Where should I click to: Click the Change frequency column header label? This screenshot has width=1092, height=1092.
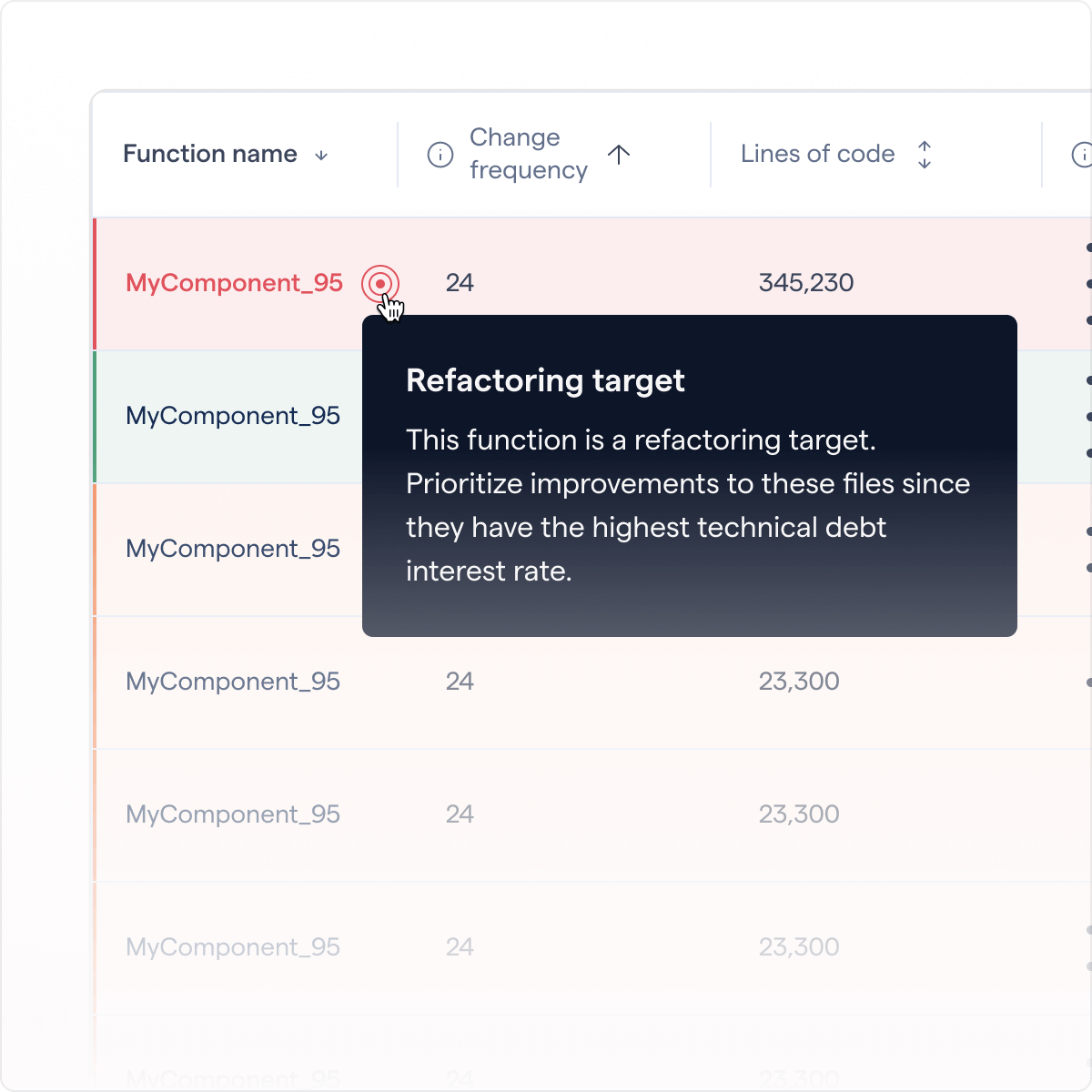(529, 154)
